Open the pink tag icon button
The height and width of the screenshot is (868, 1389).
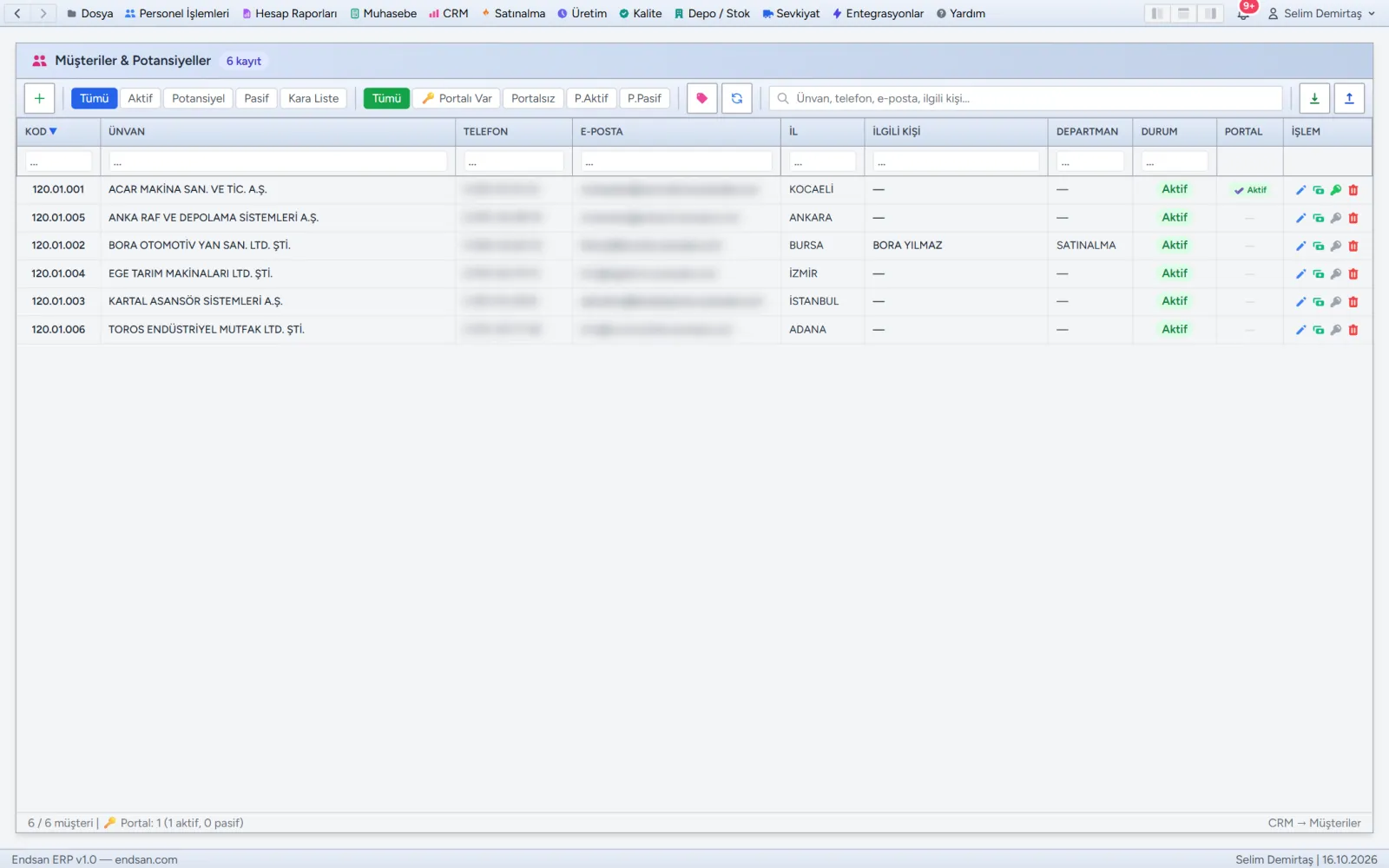click(x=701, y=98)
